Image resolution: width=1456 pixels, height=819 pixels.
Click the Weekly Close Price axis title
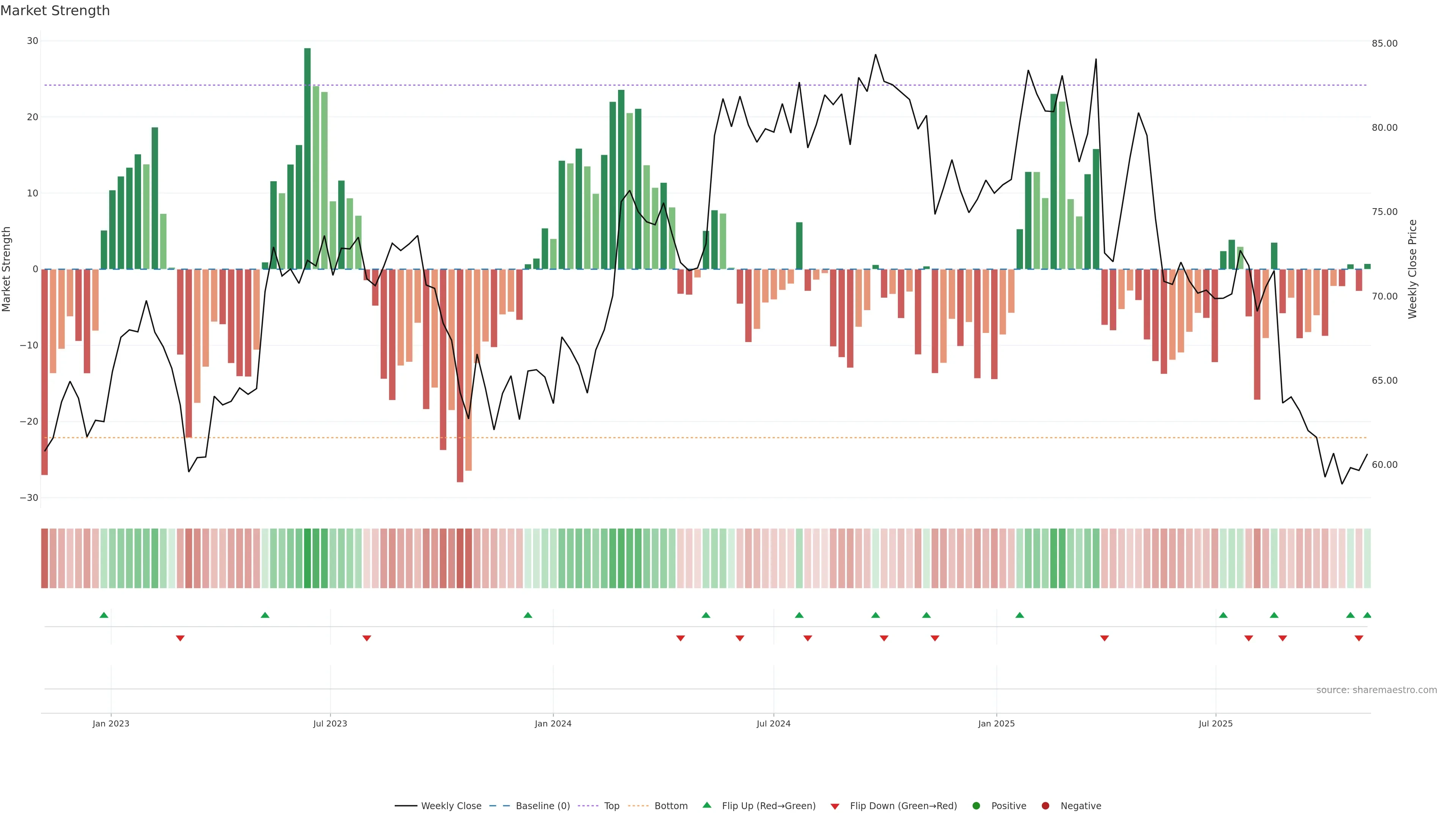pyautogui.click(x=1412, y=269)
